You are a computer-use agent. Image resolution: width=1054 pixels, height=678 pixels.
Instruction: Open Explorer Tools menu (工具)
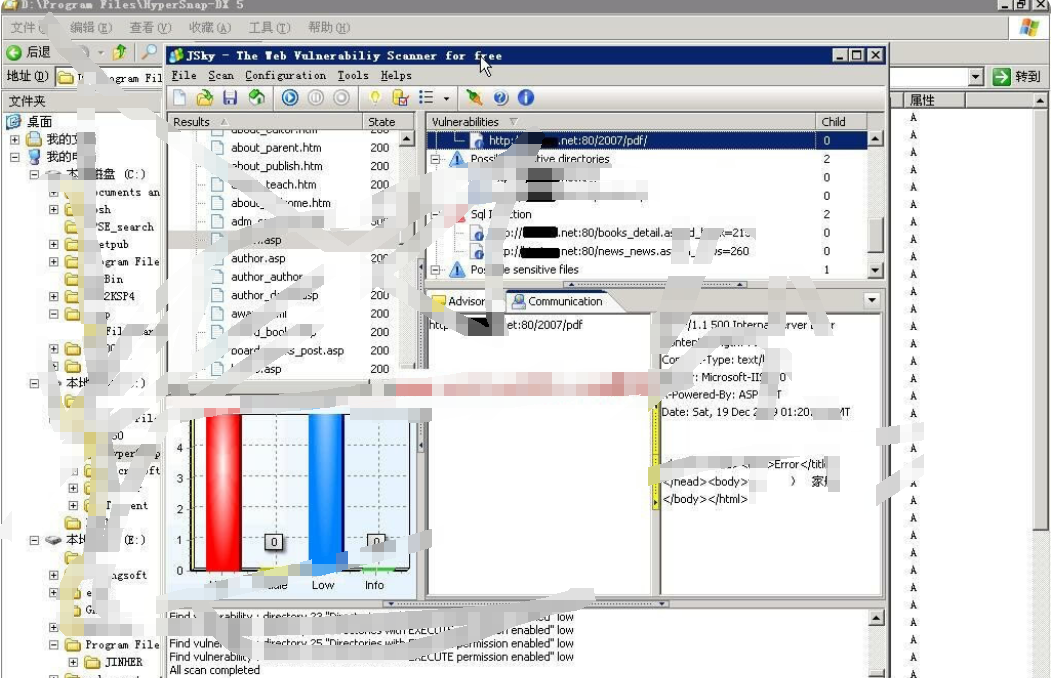(x=270, y=28)
